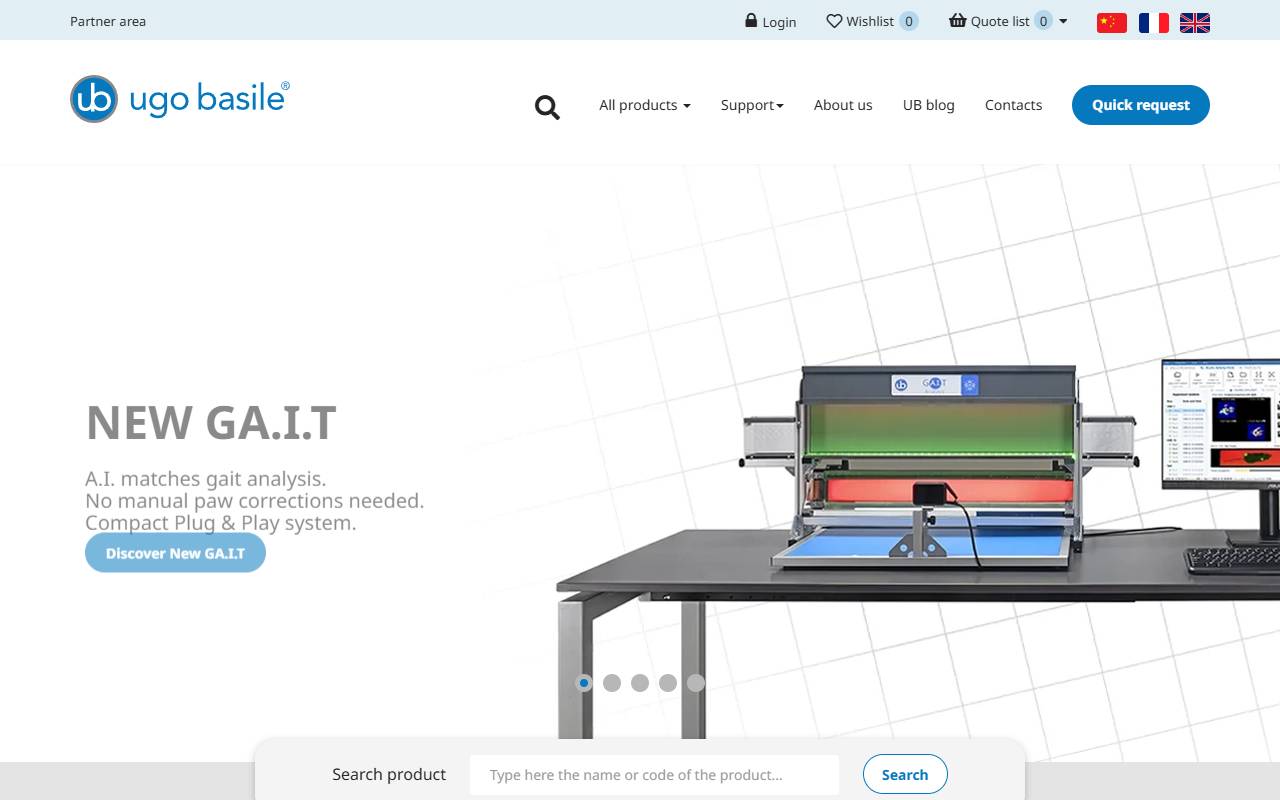Image resolution: width=1280 pixels, height=800 pixels.
Task: Click the Ugo Basile logo
Action: pyautogui.click(x=180, y=99)
